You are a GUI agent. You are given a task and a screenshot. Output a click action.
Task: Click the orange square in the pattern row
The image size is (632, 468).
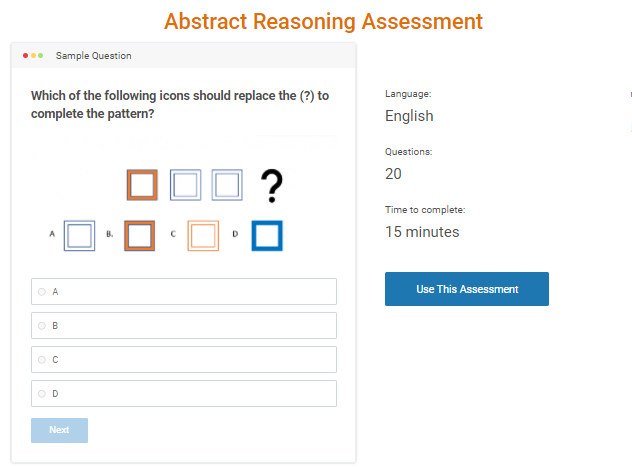142,185
